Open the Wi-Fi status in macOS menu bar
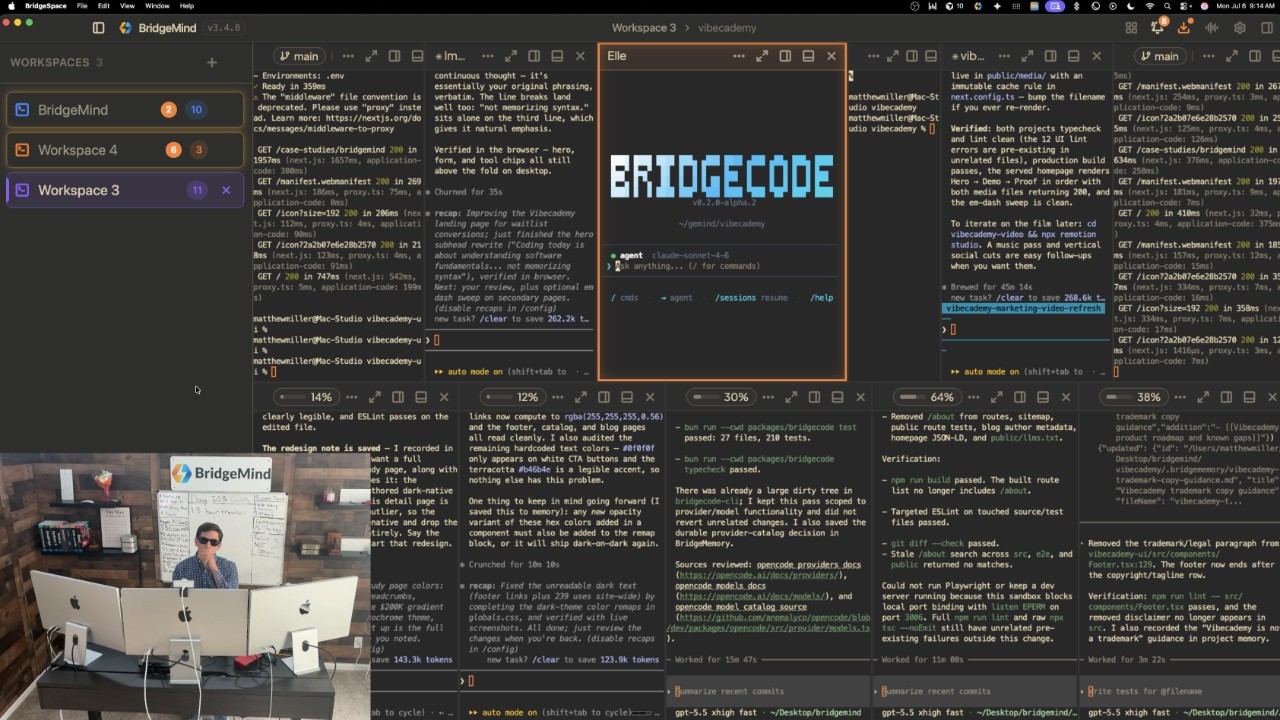 [x=1151, y=6]
